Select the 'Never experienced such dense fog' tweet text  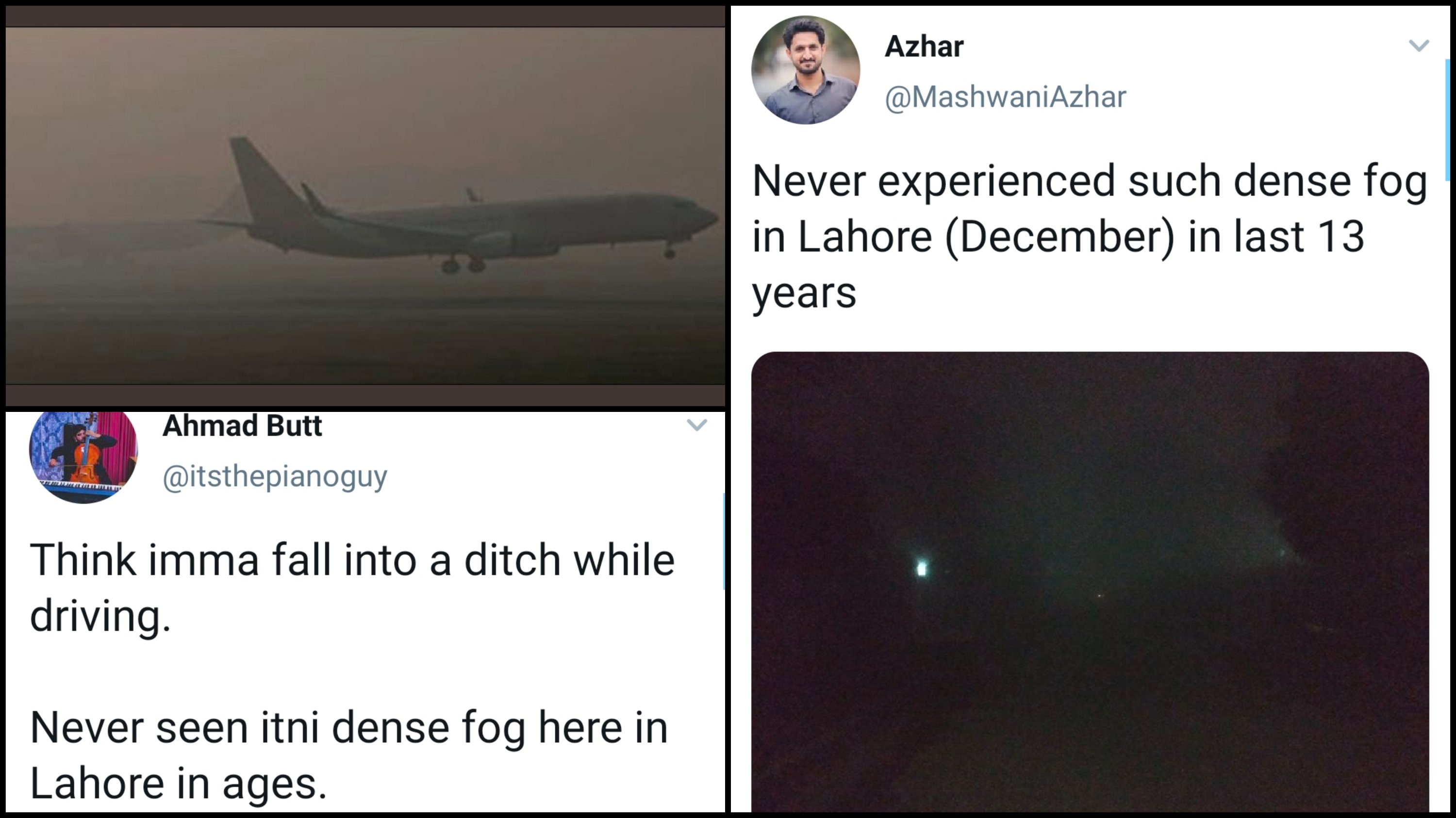[x=1089, y=236]
